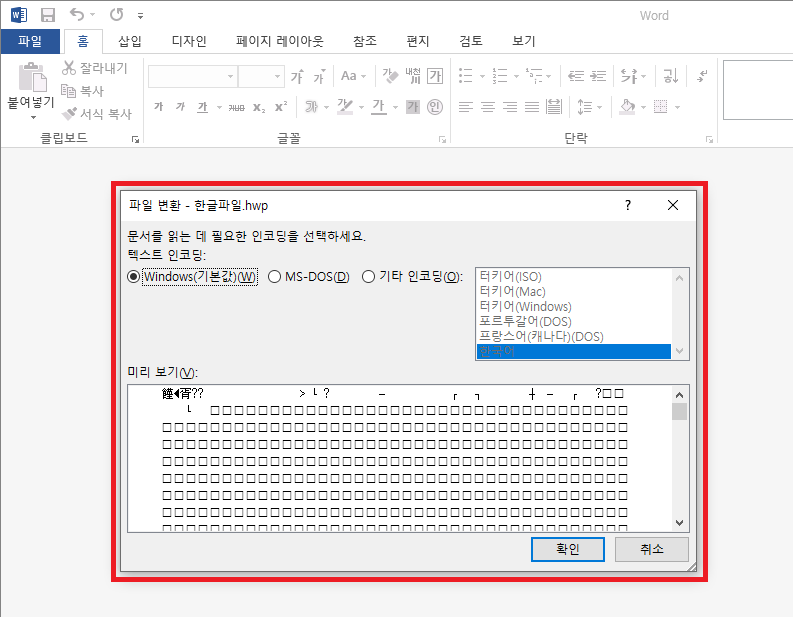Screen dimensions: 793x617
Task: Increase paragraph indent
Action: tap(598, 76)
